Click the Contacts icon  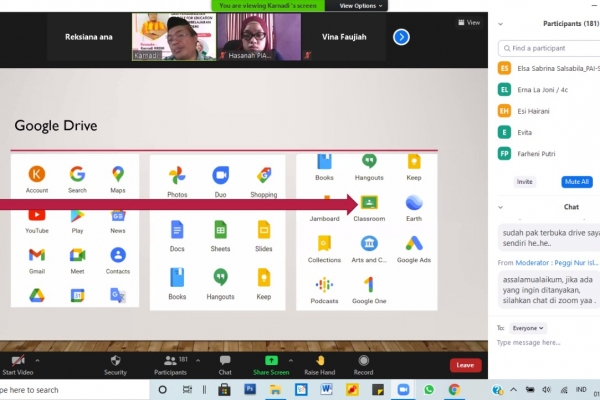(x=118, y=255)
